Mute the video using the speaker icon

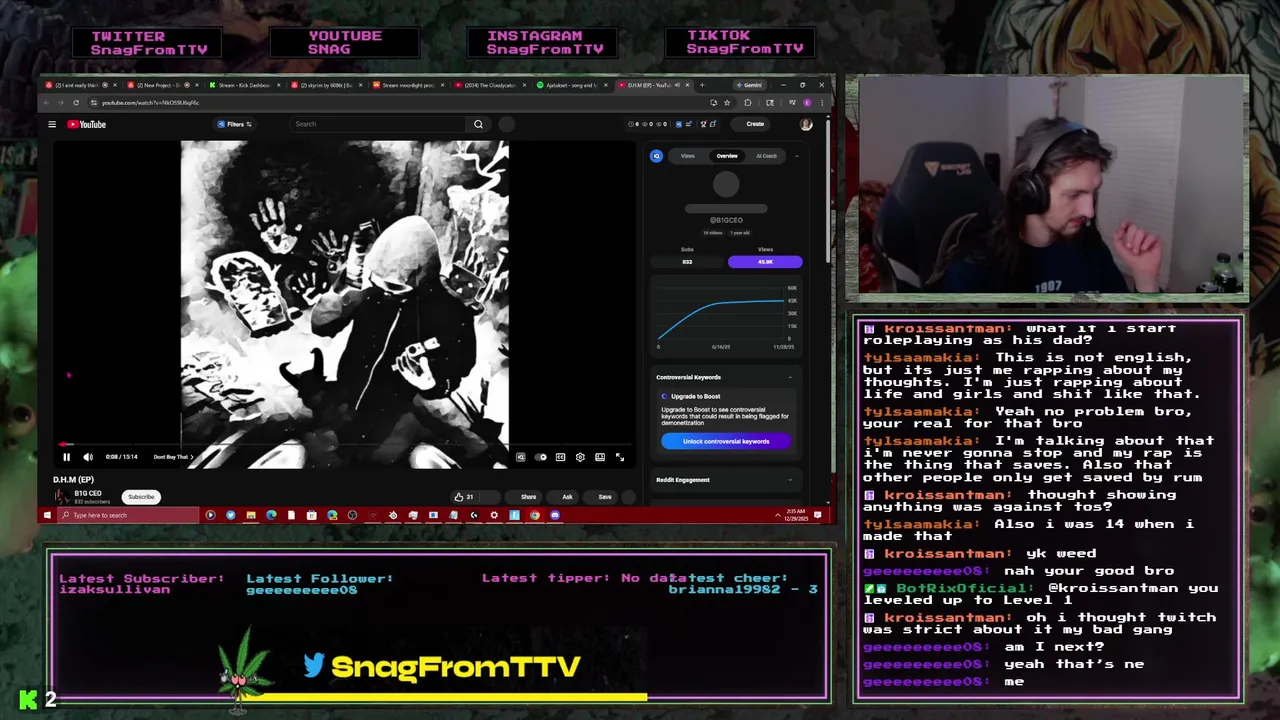(88, 457)
